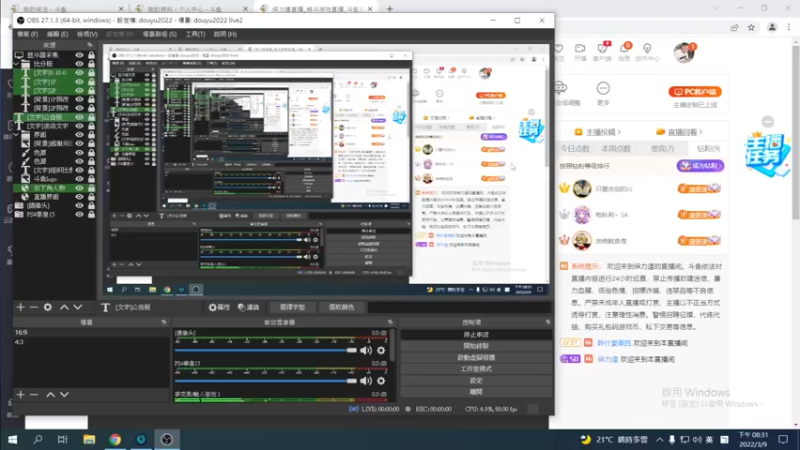The image size is (800, 450).
Task: Collapse the 界面 group in sources
Action: 16,135
